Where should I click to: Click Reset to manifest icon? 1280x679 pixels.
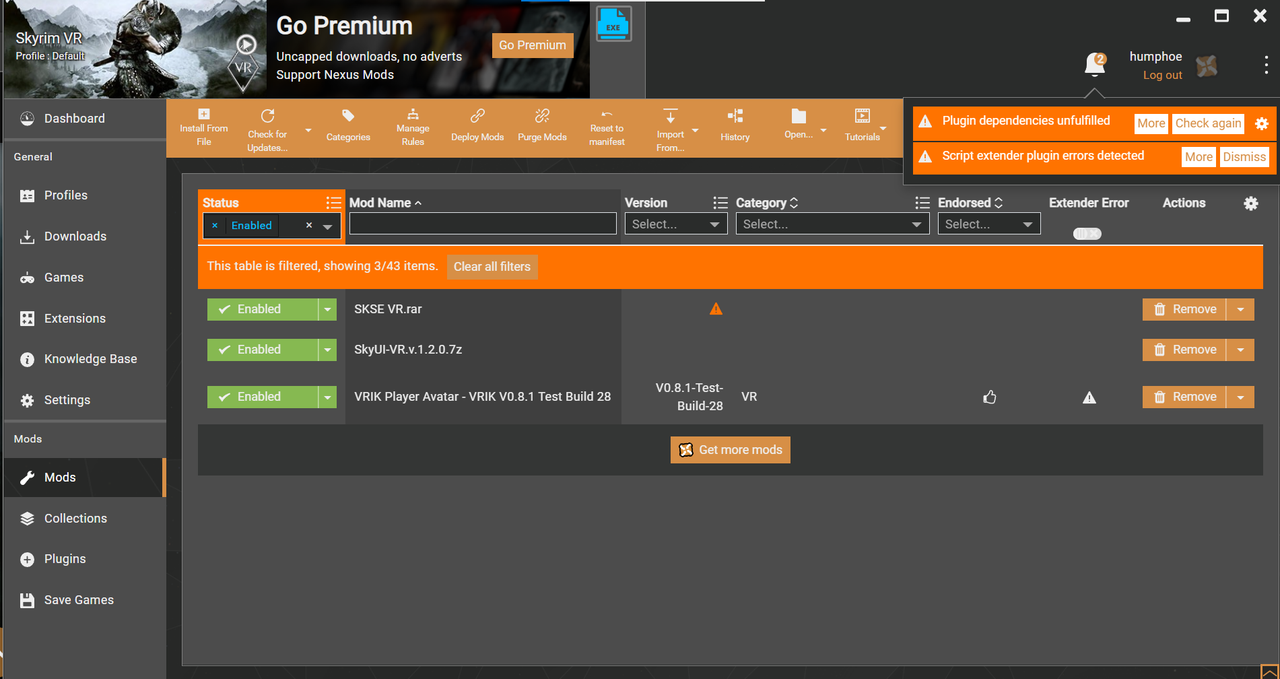607,115
